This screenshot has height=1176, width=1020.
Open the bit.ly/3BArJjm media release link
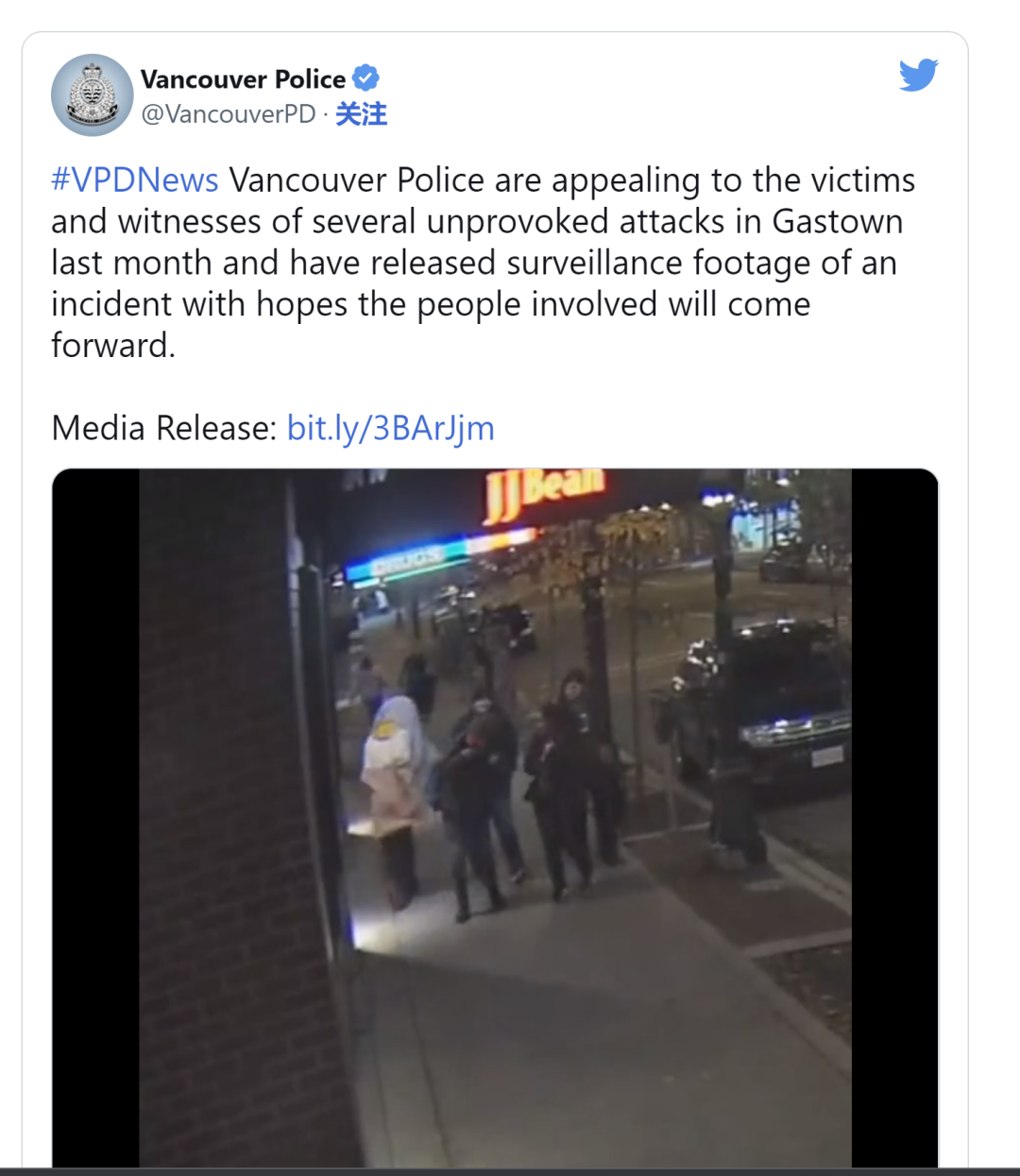coord(390,428)
